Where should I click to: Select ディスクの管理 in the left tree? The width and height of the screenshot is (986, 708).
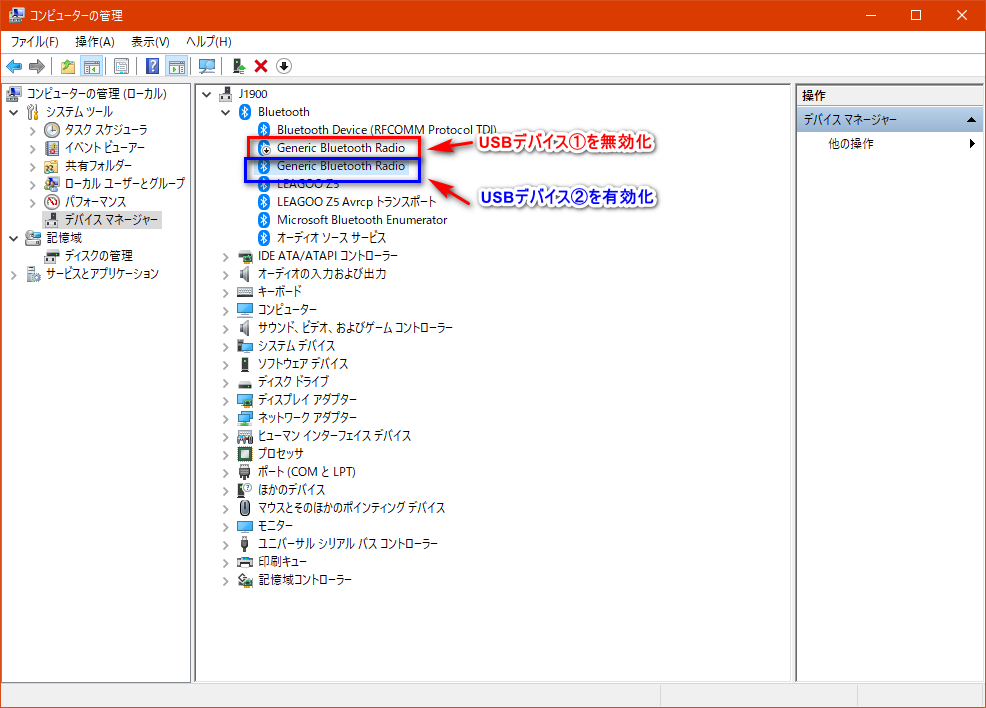[x=98, y=256]
